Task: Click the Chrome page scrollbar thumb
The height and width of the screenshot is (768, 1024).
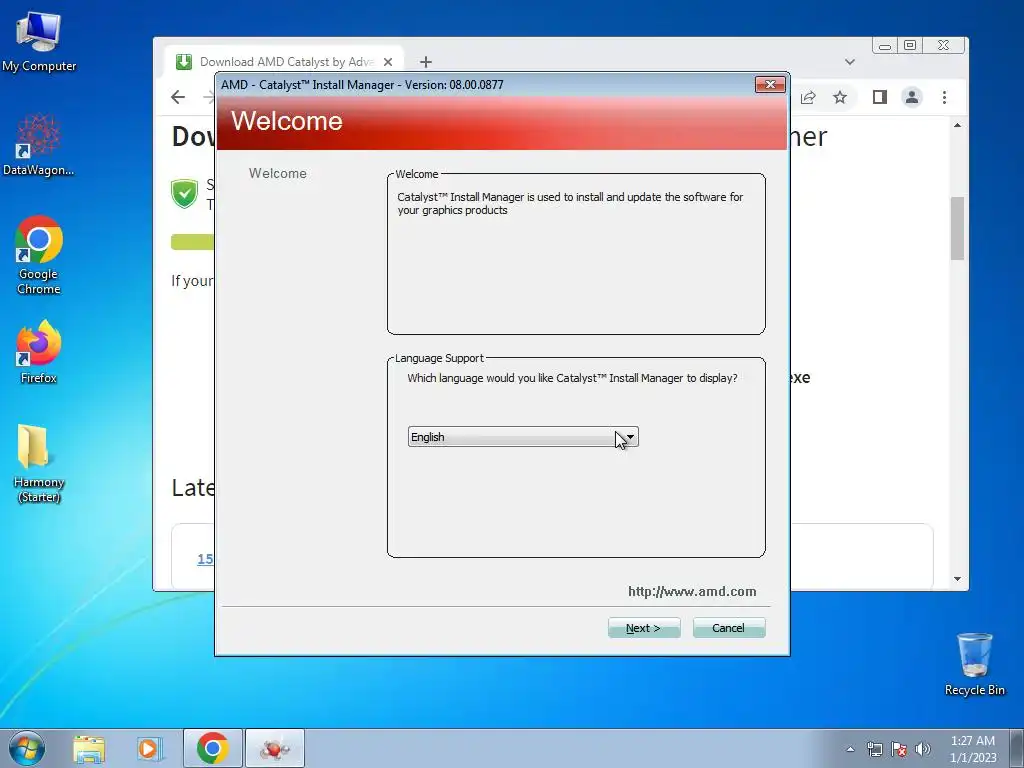Action: click(x=957, y=228)
